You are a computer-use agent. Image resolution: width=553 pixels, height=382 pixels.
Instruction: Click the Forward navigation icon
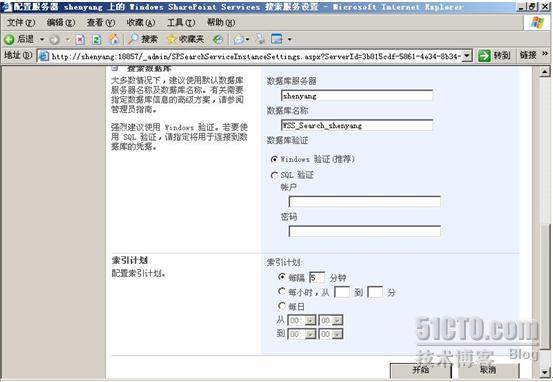click(x=54, y=40)
